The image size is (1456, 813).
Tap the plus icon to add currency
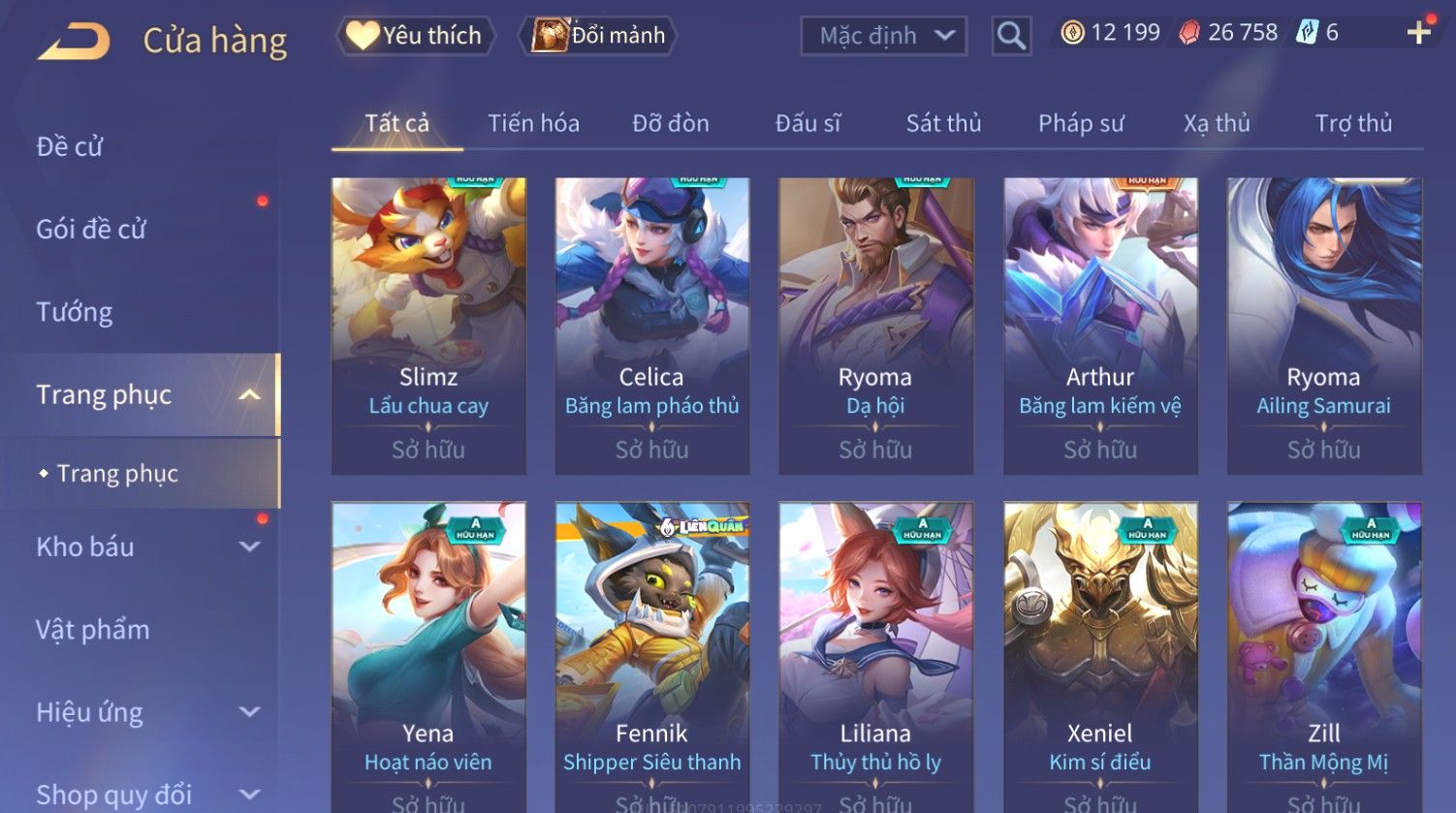coord(1418,33)
